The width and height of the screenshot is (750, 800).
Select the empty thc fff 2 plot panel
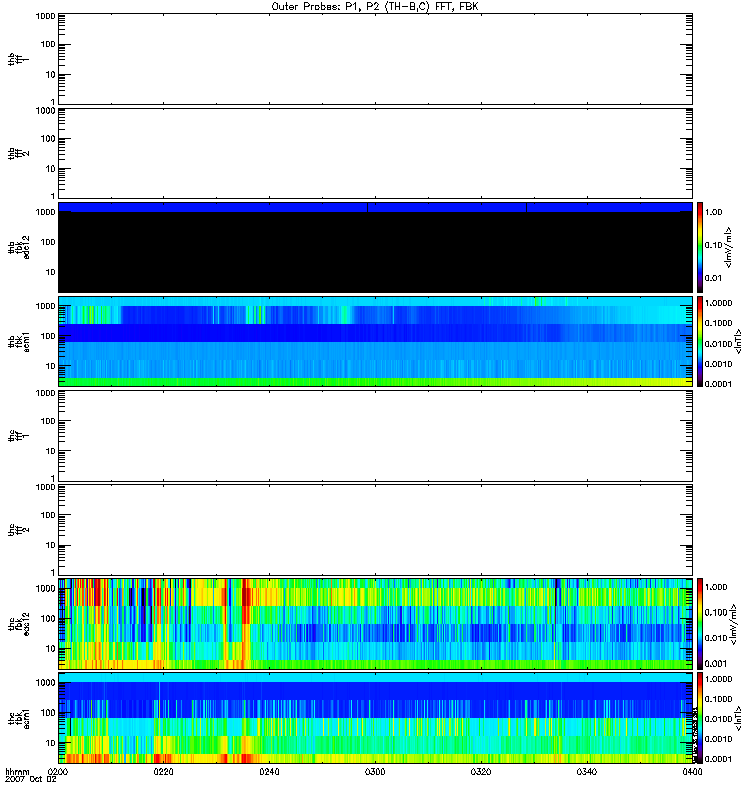point(375,530)
